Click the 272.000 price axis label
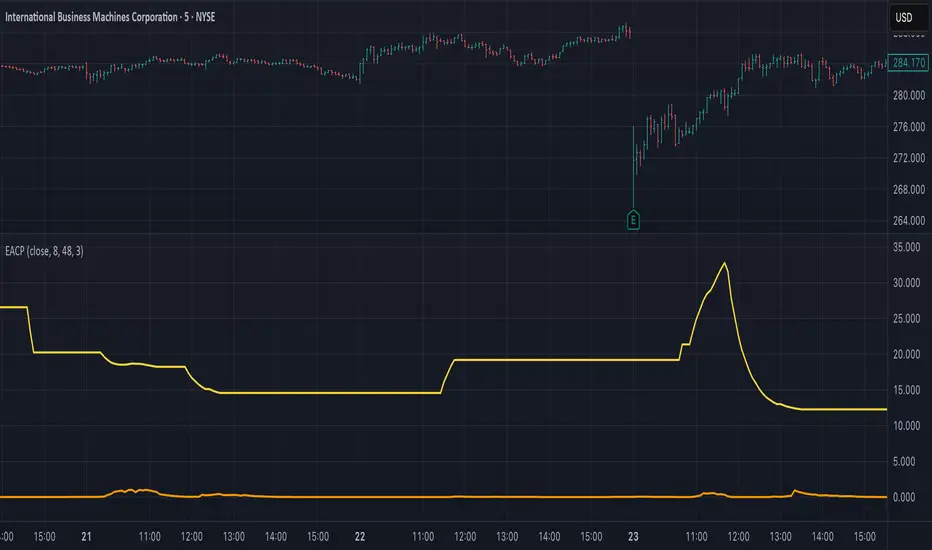Viewport: 932px width, 550px height. tap(909, 158)
